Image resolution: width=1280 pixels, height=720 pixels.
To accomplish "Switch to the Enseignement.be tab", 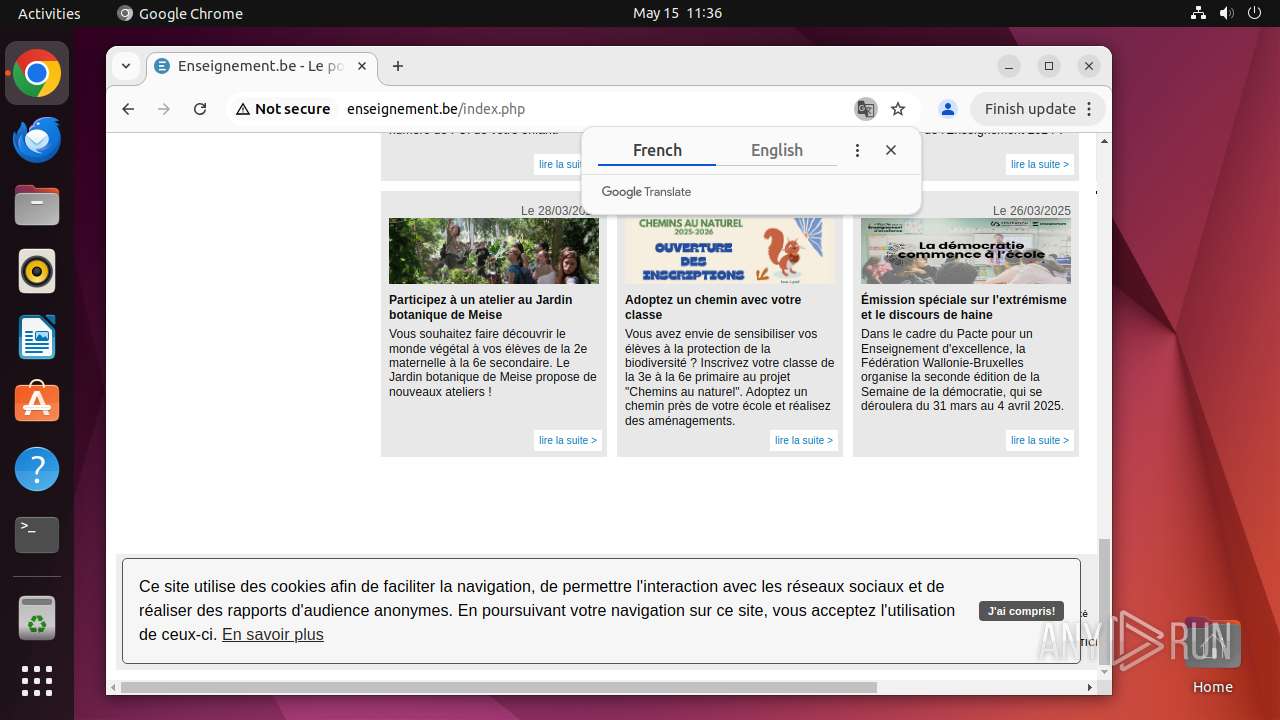I will point(262,66).
